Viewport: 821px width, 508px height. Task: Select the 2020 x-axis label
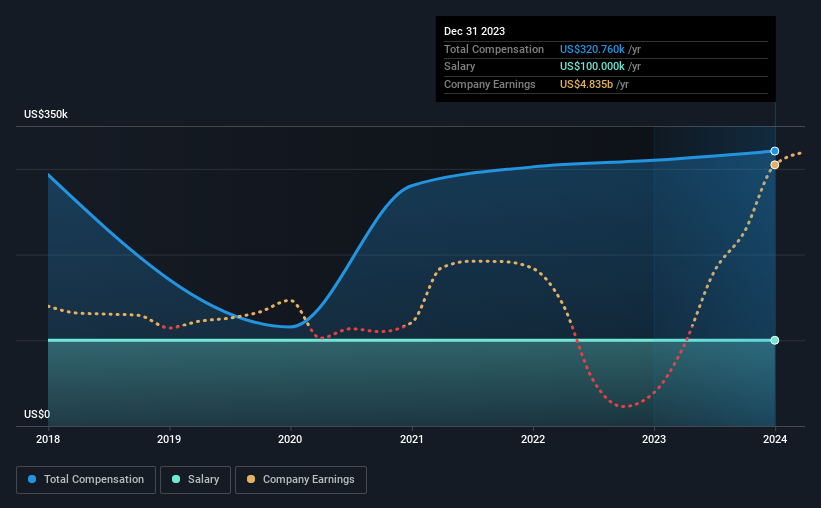point(290,439)
